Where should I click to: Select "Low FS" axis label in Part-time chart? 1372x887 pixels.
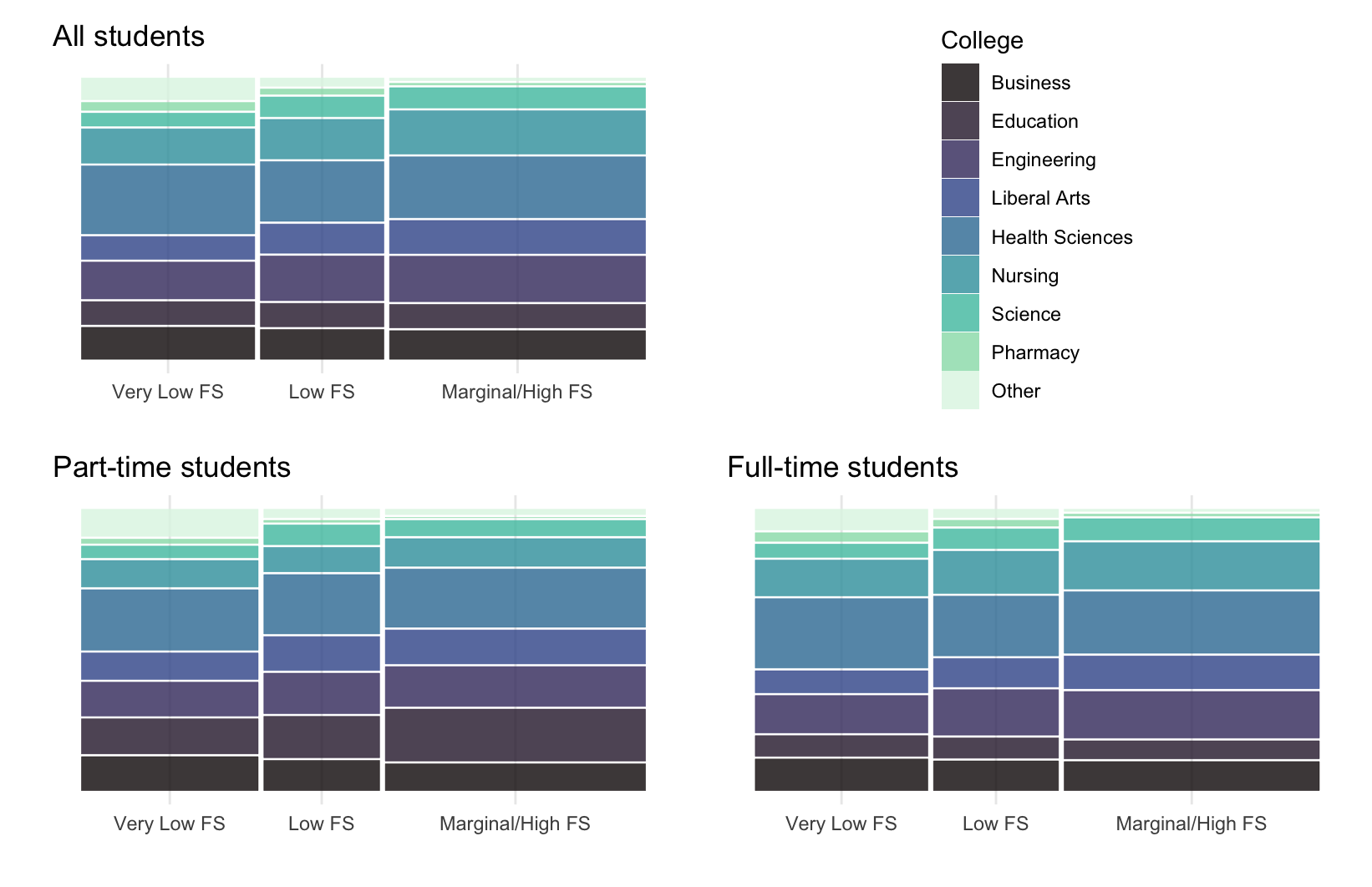pyautogui.click(x=322, y=824)
